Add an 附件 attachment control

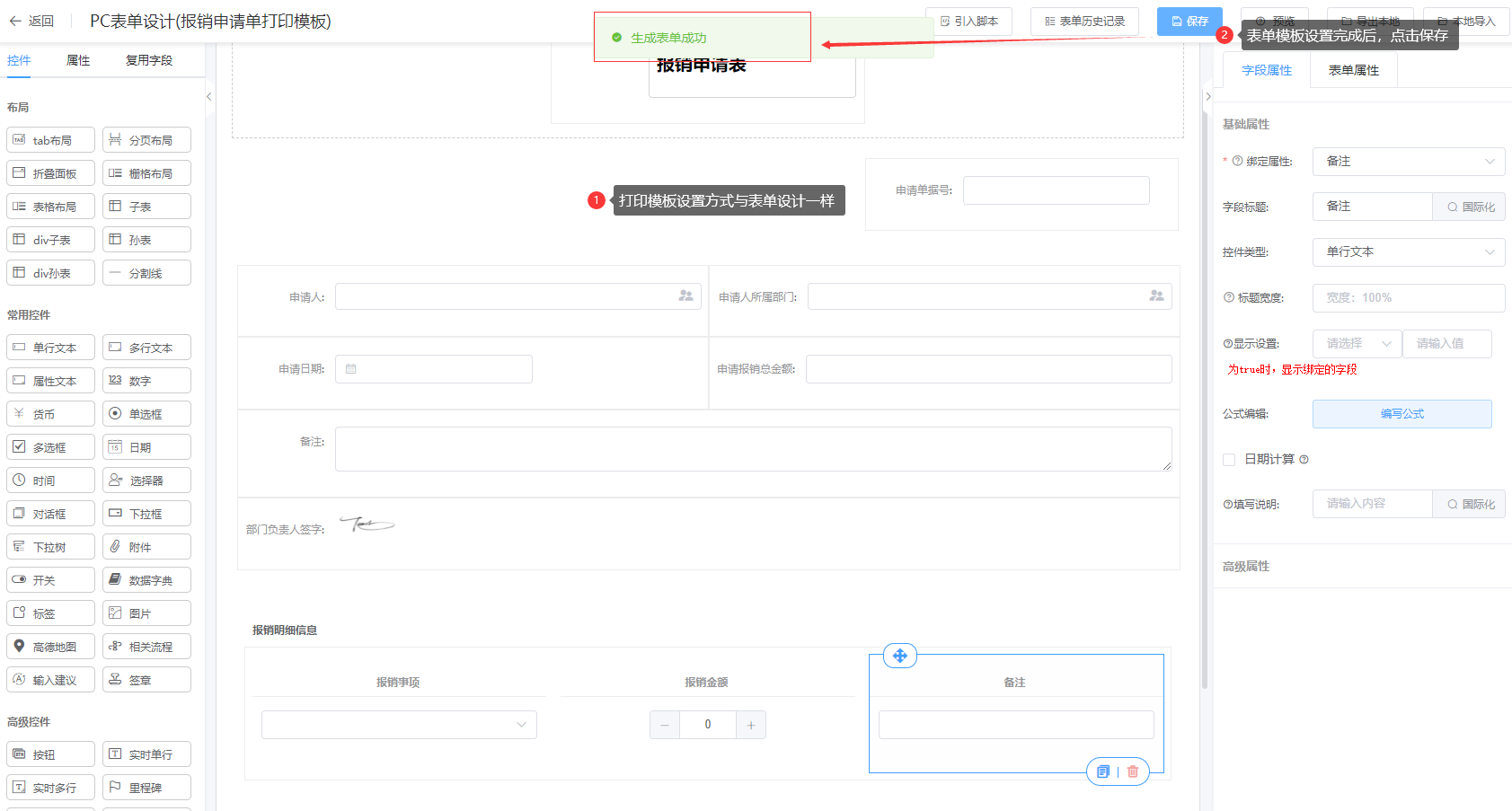[146, 547]
